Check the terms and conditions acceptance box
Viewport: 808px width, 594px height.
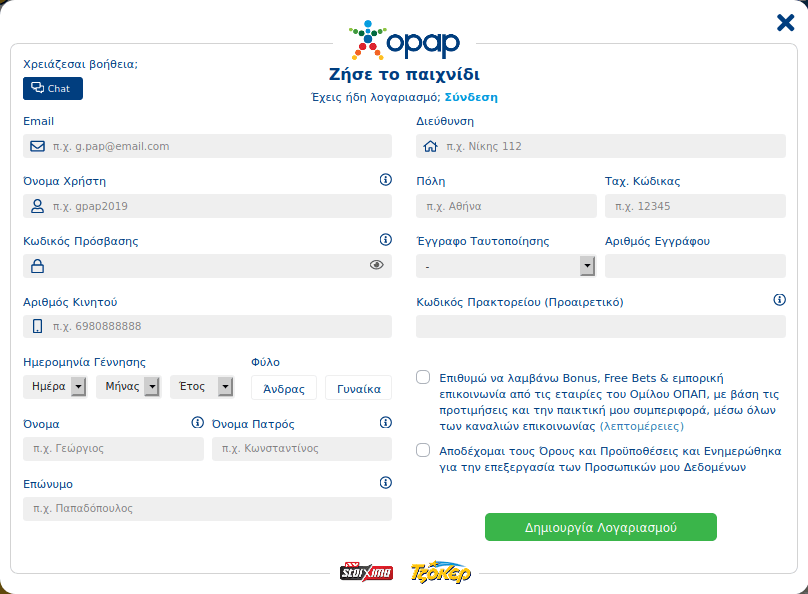(423, 450)
